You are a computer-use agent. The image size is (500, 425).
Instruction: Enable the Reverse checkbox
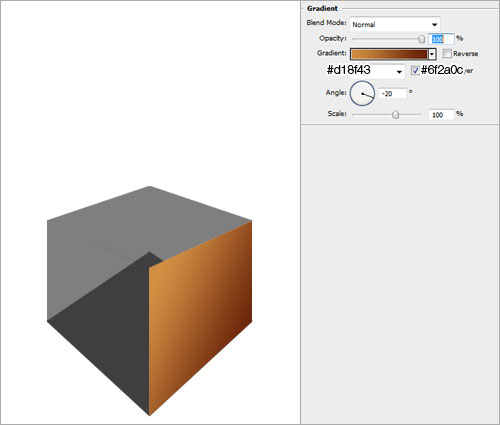(447, 53)
